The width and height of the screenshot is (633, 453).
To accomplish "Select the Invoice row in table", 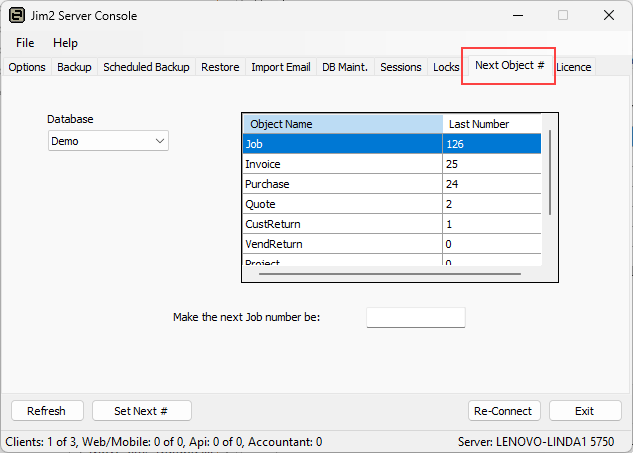I will [x=342, y=164].
